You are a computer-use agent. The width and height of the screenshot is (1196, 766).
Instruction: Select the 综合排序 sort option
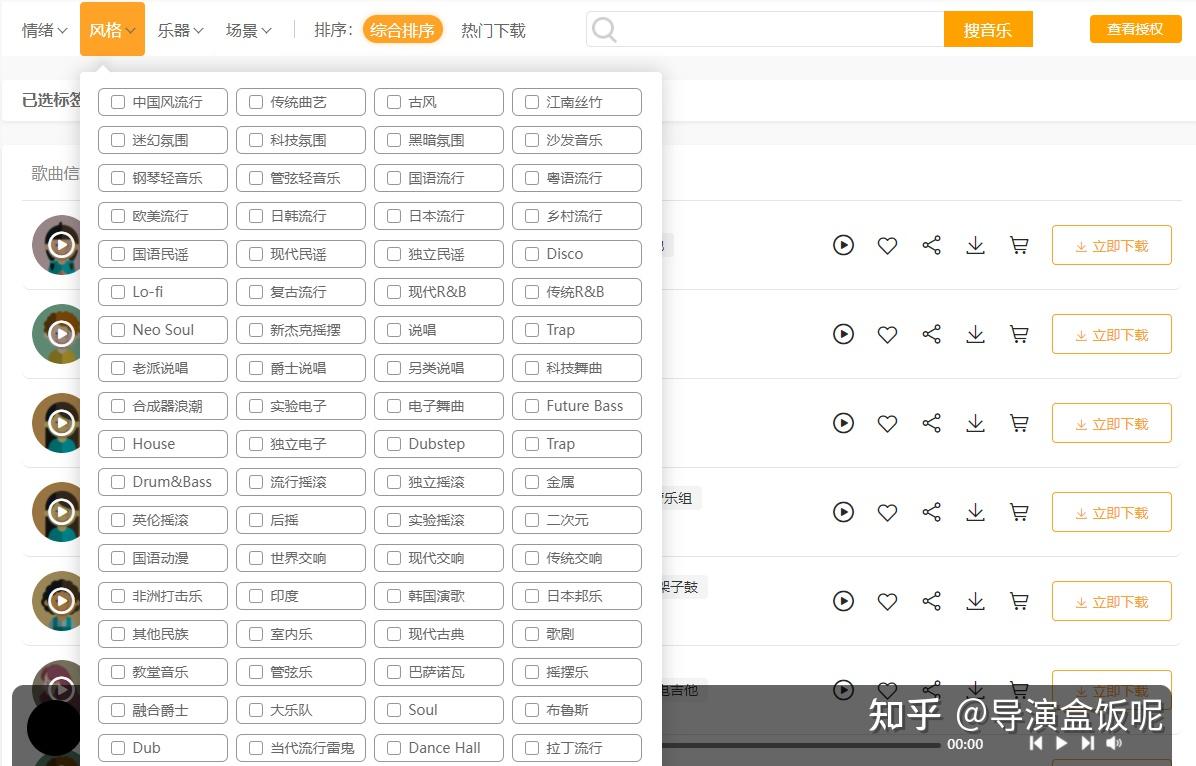[403, 30]
